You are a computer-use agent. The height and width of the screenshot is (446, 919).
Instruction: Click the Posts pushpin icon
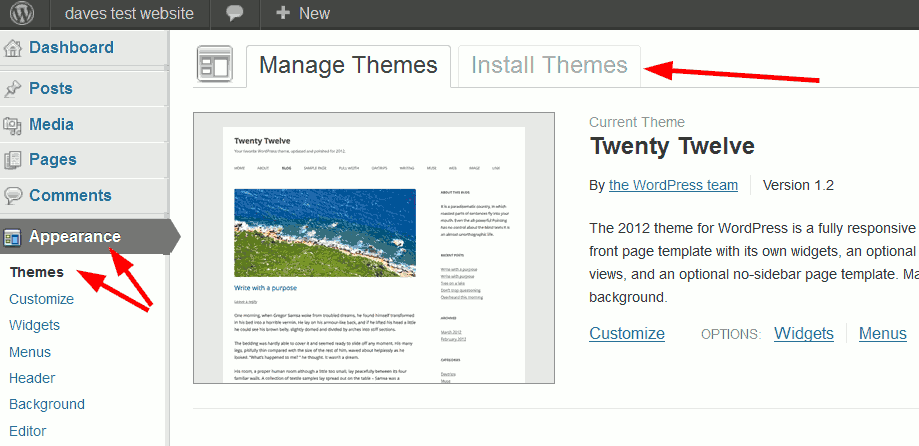(13, 89)
